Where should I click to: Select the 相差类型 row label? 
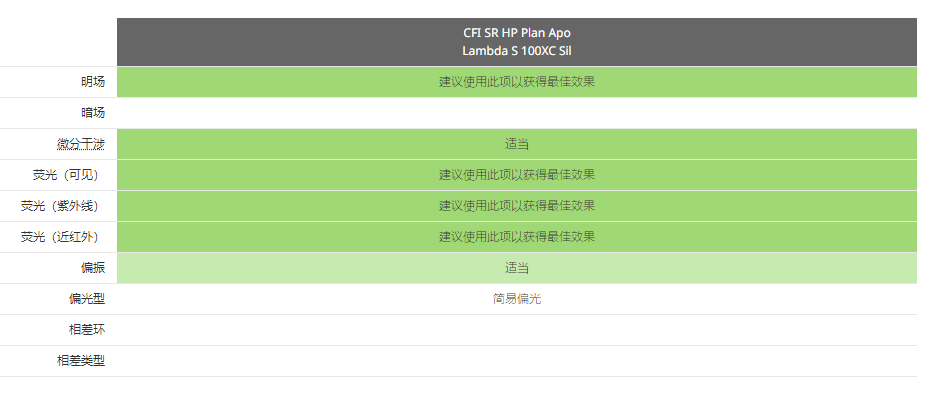click(x=81, y=361)
